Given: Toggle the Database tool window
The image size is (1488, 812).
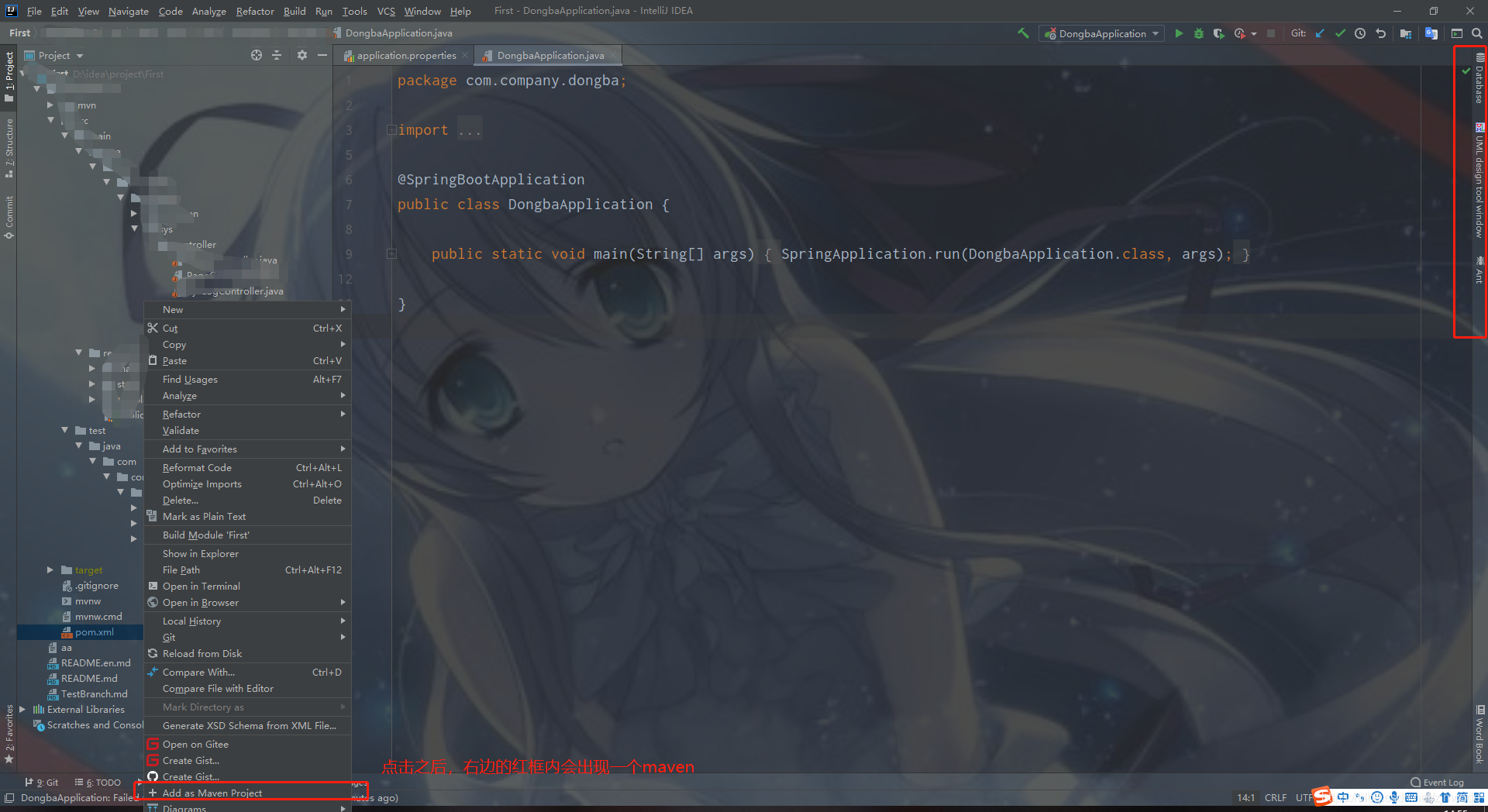Looking at the screenshot, I should (x=1479, y=78).
